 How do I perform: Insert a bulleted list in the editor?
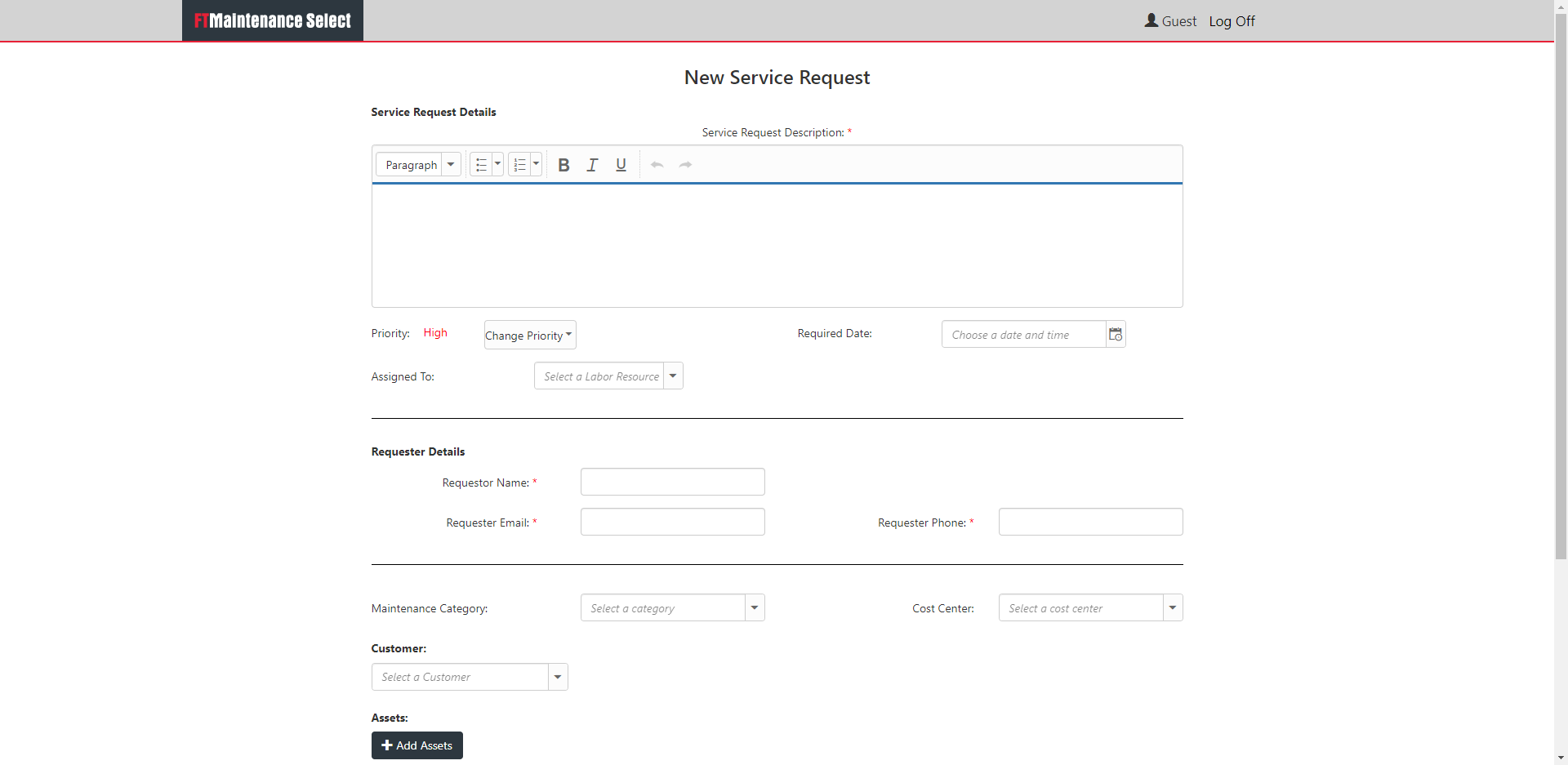(481, 164)
